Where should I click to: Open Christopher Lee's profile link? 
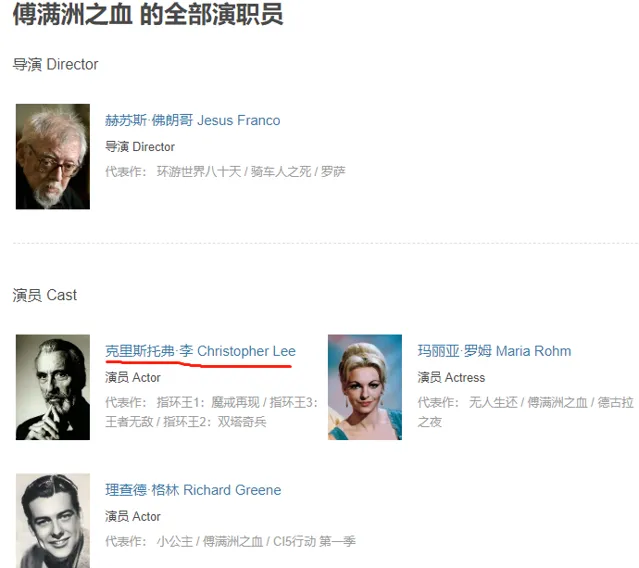200,351
